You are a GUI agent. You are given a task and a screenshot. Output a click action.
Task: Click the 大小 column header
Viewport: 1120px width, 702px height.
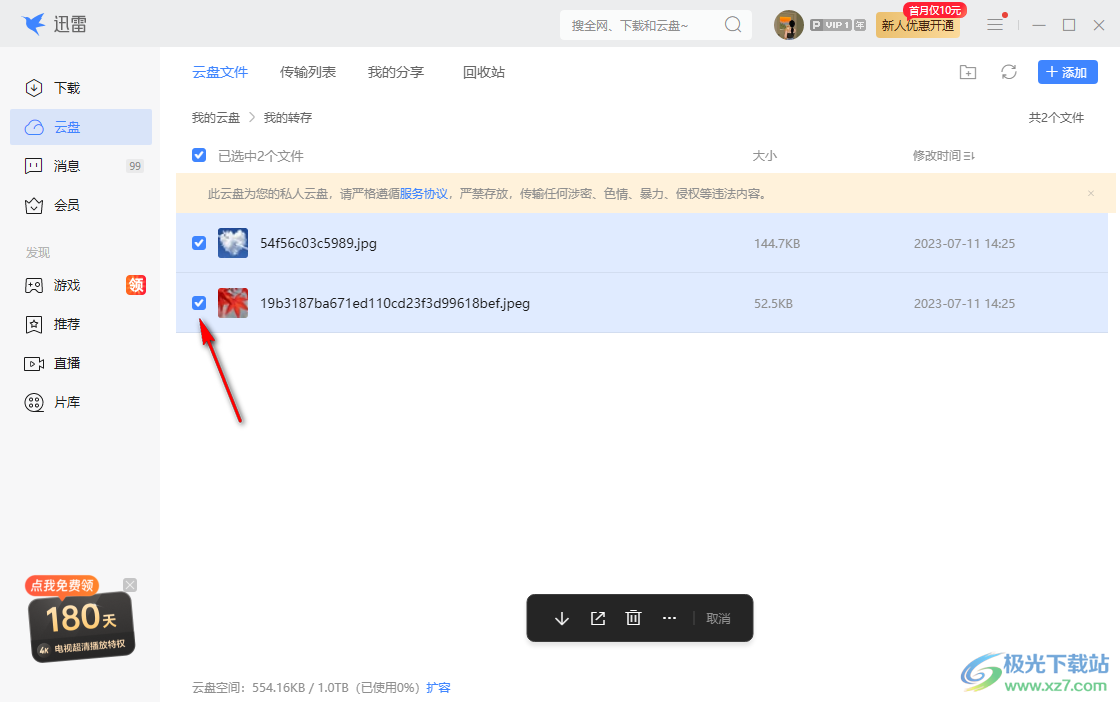click(764, 156)
